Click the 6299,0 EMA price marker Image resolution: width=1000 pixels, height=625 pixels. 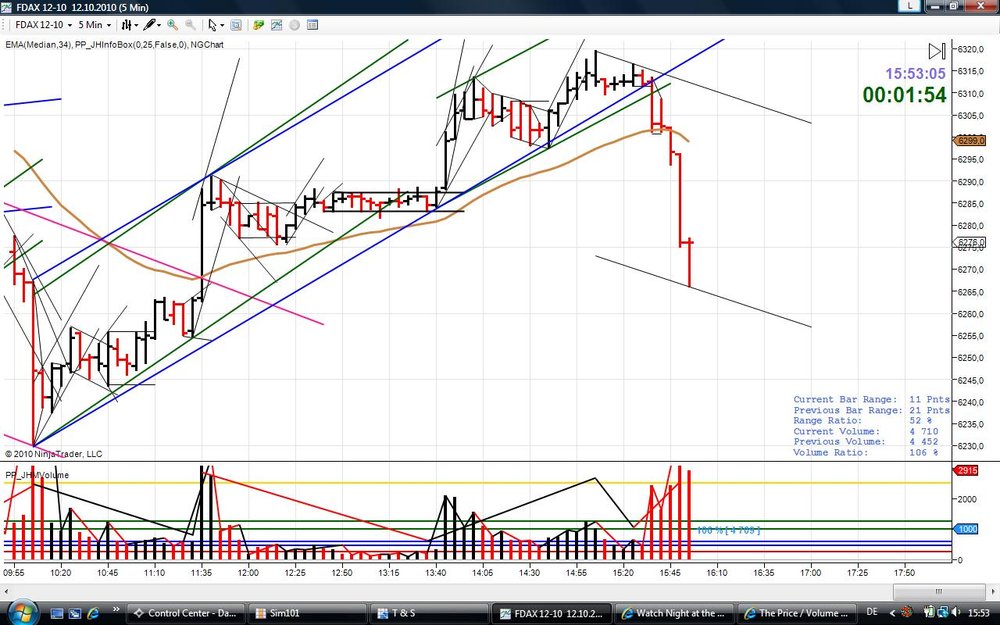point(969,140)
